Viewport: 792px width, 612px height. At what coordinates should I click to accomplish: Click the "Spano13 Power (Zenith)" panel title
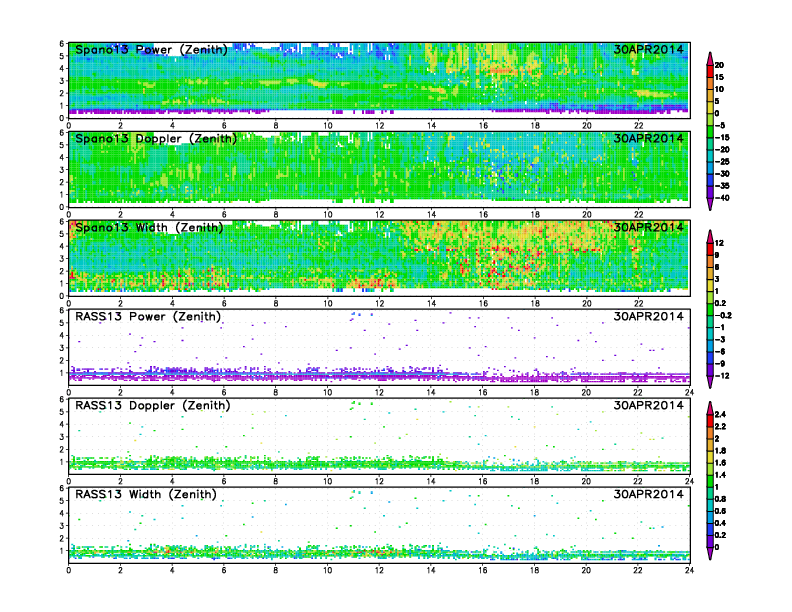pyautogui.click(x=151, y=50)
